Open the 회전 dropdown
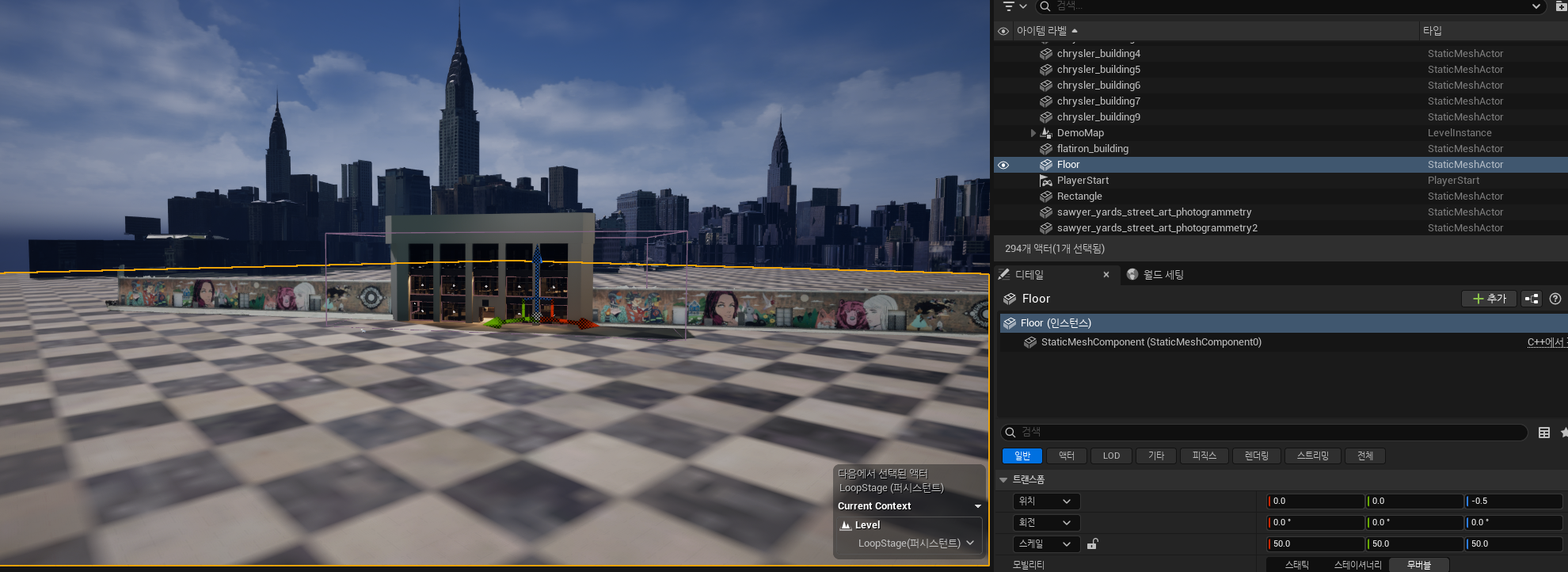Viewport: 1568px width, 572px height. click(1046, 523)
